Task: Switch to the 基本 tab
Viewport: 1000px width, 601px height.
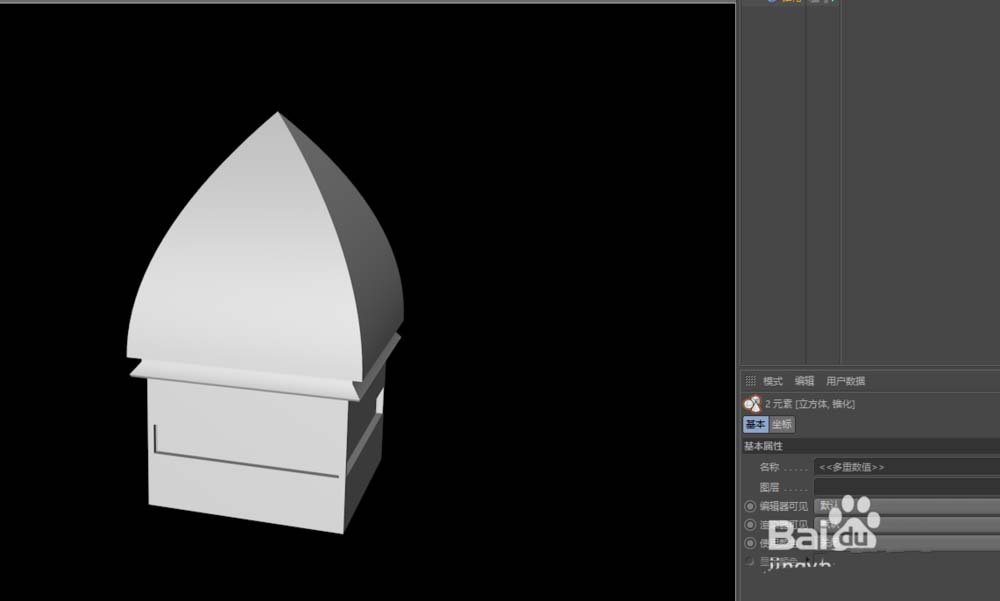Action: pos(755,425)
